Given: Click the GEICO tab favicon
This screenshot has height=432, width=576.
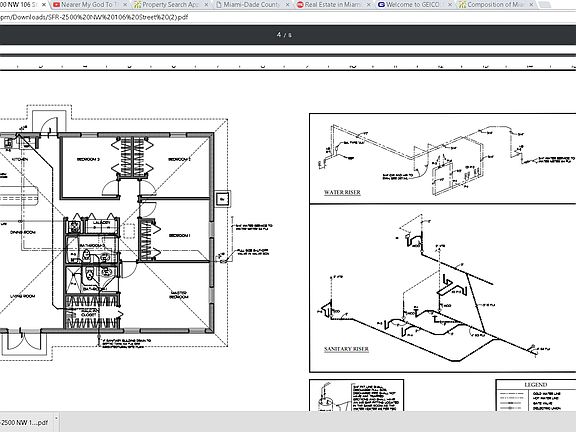Looking at the screenshot, I should [381, 5].
